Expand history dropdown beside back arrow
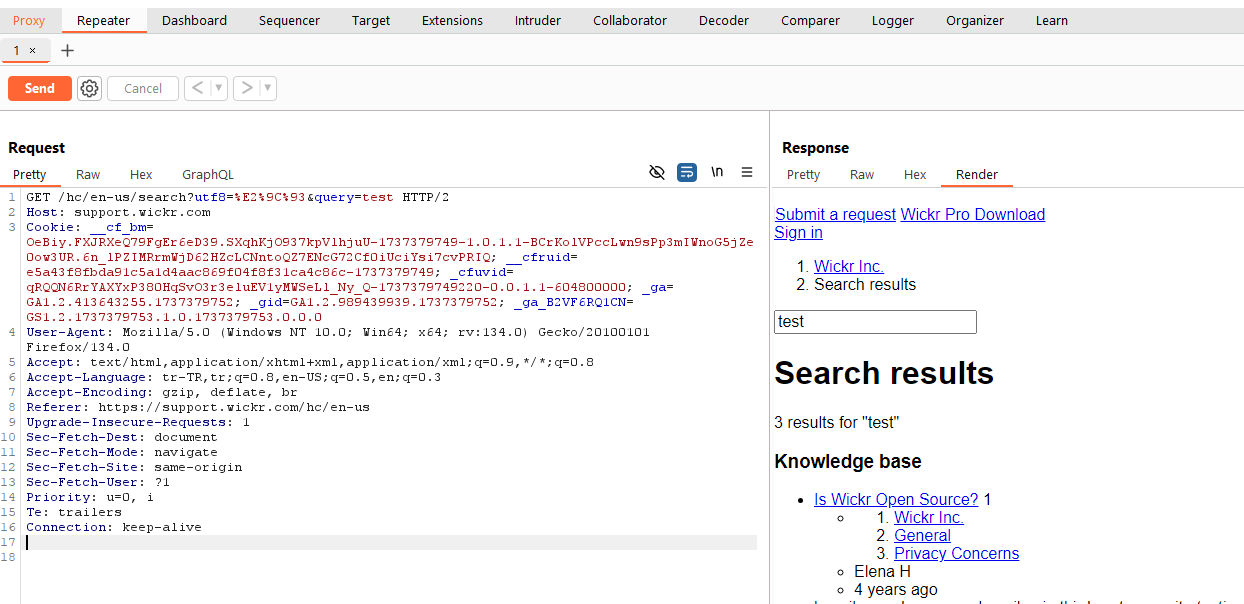This screenshot has width=1244, height=604. pos(218,88)
